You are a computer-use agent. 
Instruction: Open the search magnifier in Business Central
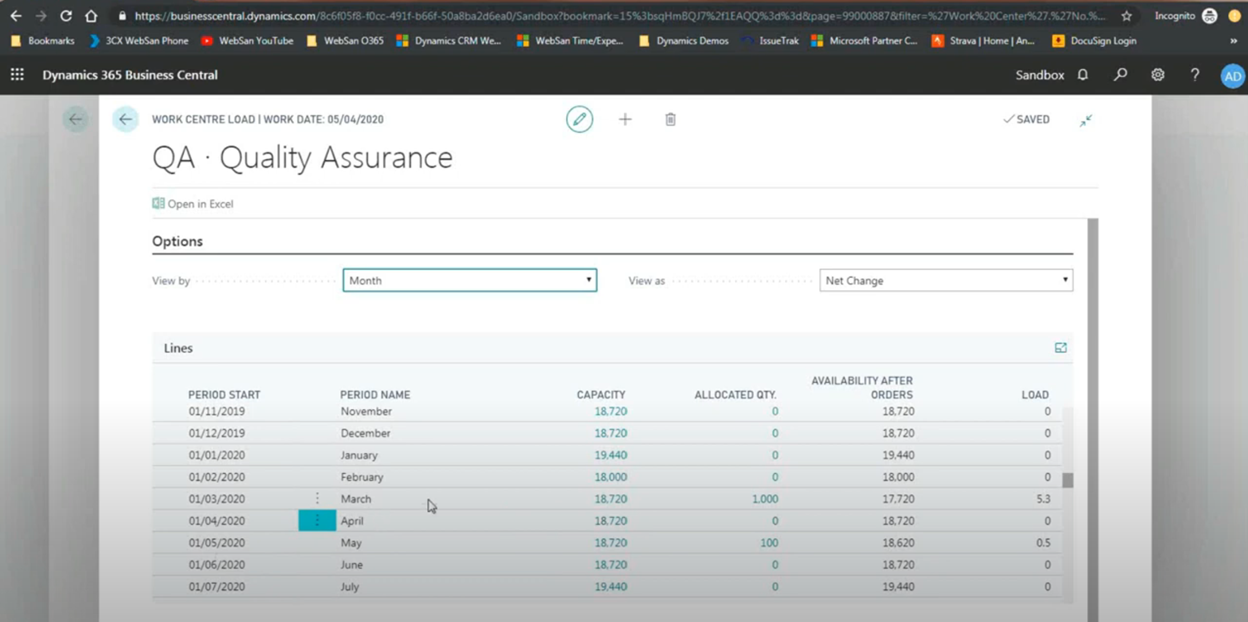point(1121,75)
